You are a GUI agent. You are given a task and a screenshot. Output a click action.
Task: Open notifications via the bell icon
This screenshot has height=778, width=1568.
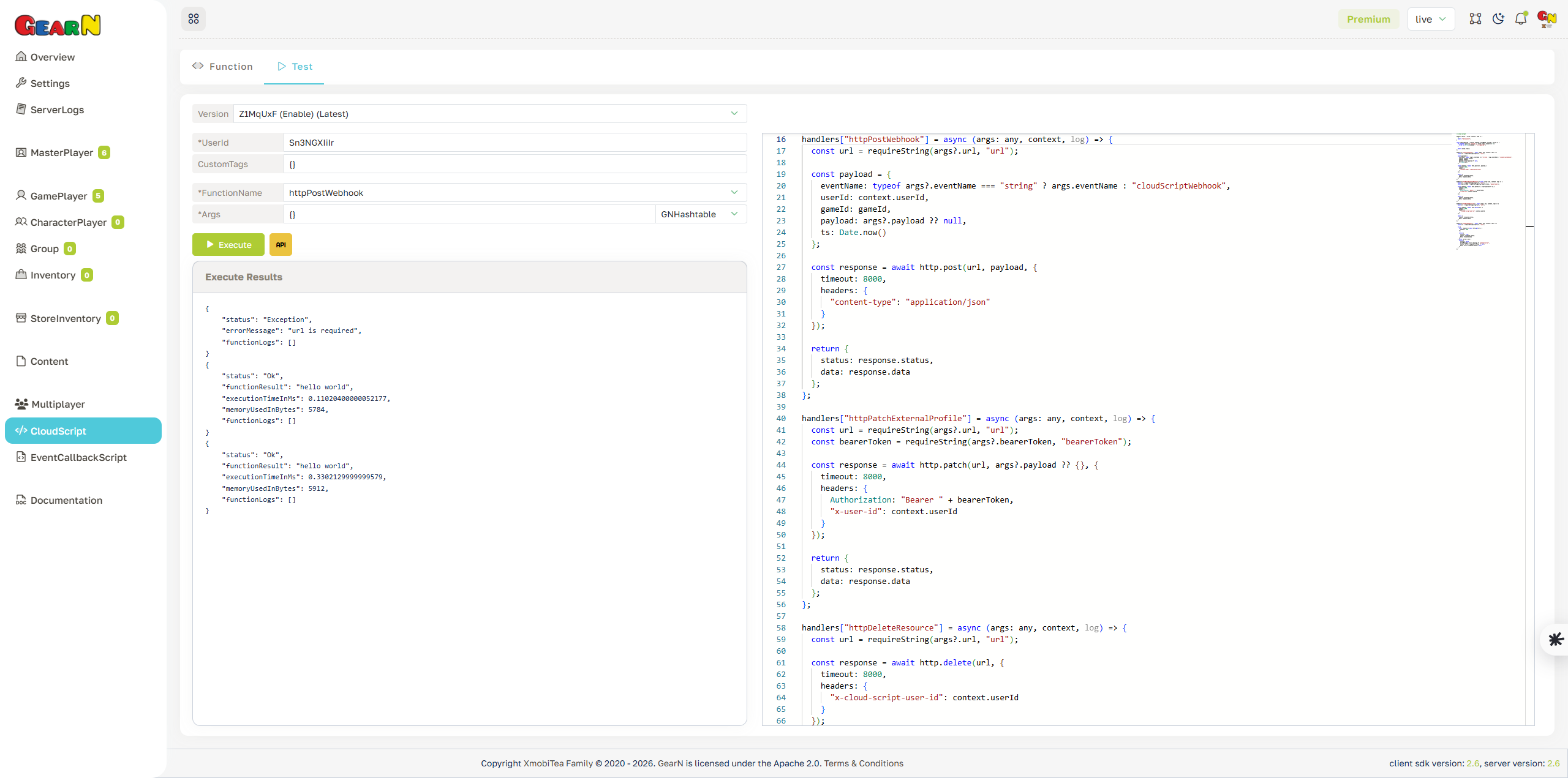(x=1521, y=19)
